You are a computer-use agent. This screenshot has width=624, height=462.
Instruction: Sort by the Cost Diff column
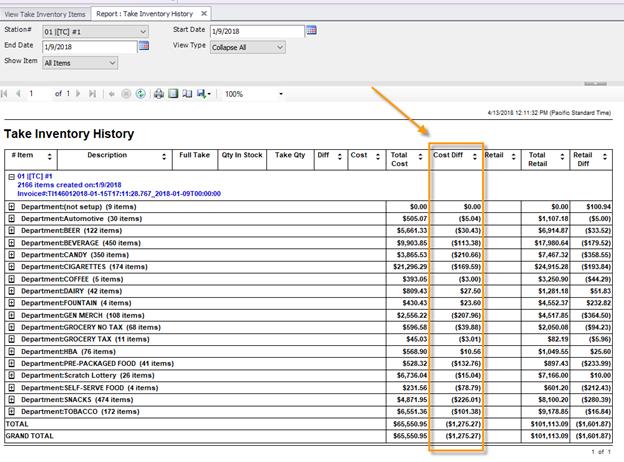(x=474, y=156)
